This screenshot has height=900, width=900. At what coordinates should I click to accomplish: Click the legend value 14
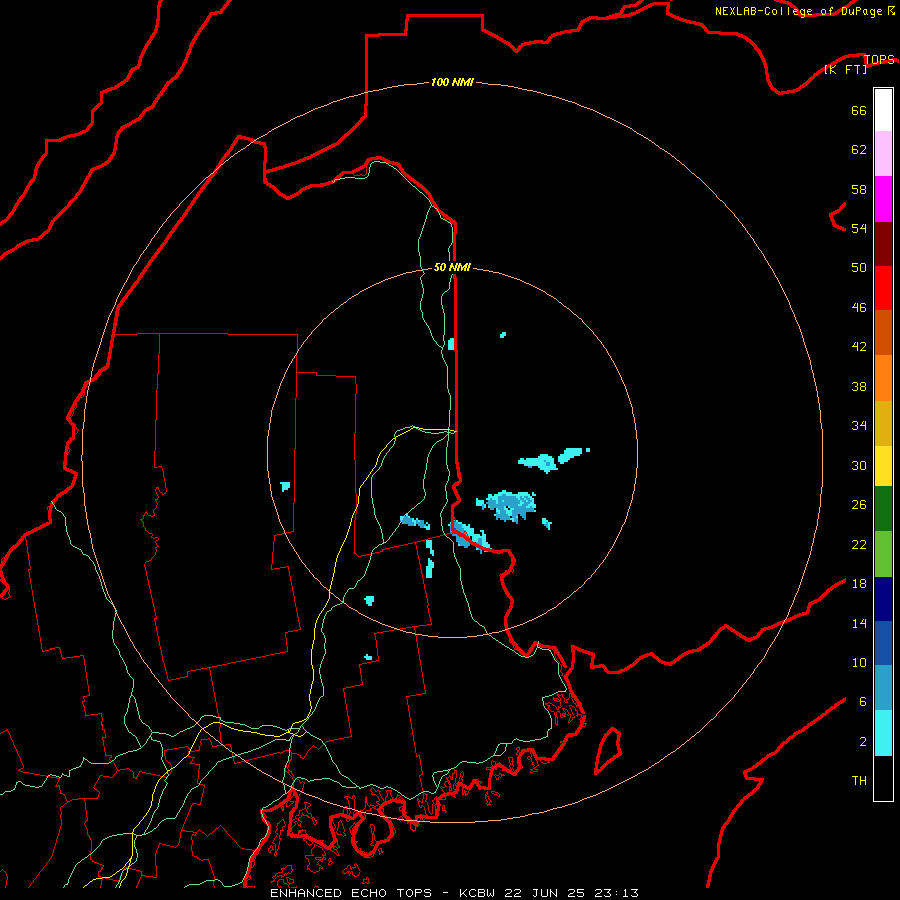click(859, 623)
